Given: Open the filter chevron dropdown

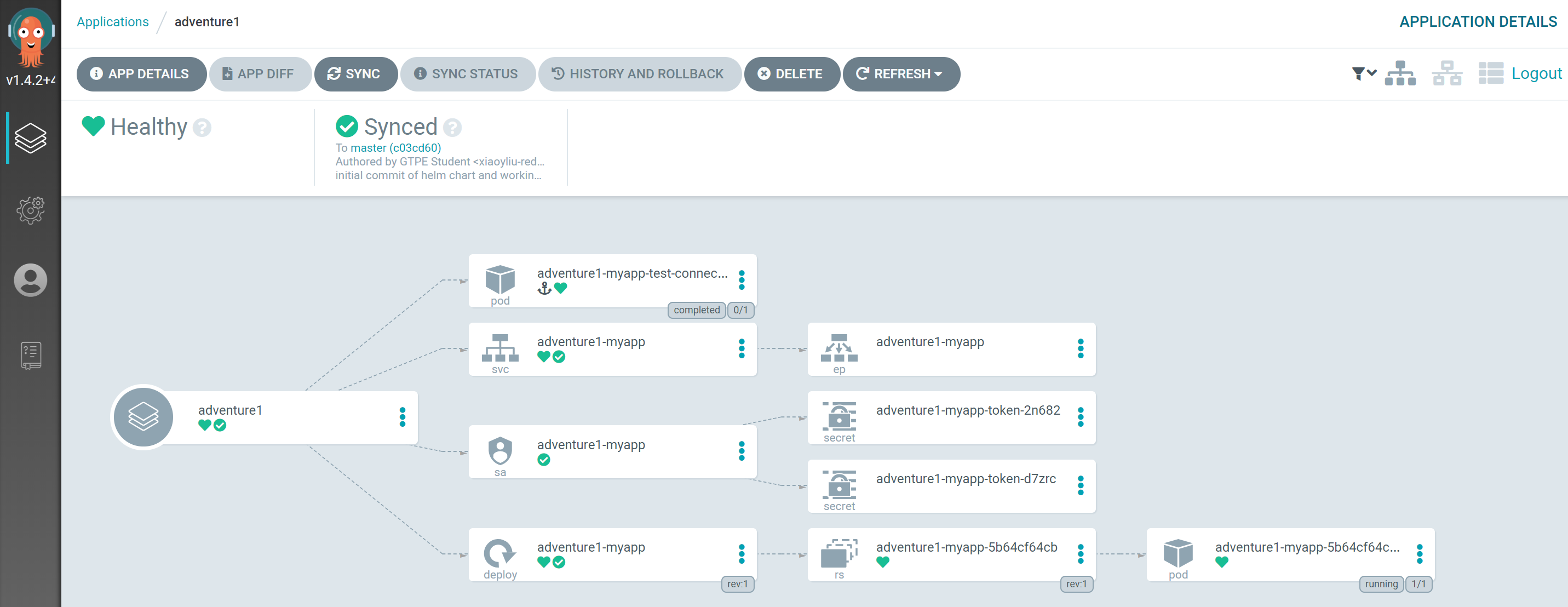Looking at the screenshot, I should click(x=1371, y=73).
